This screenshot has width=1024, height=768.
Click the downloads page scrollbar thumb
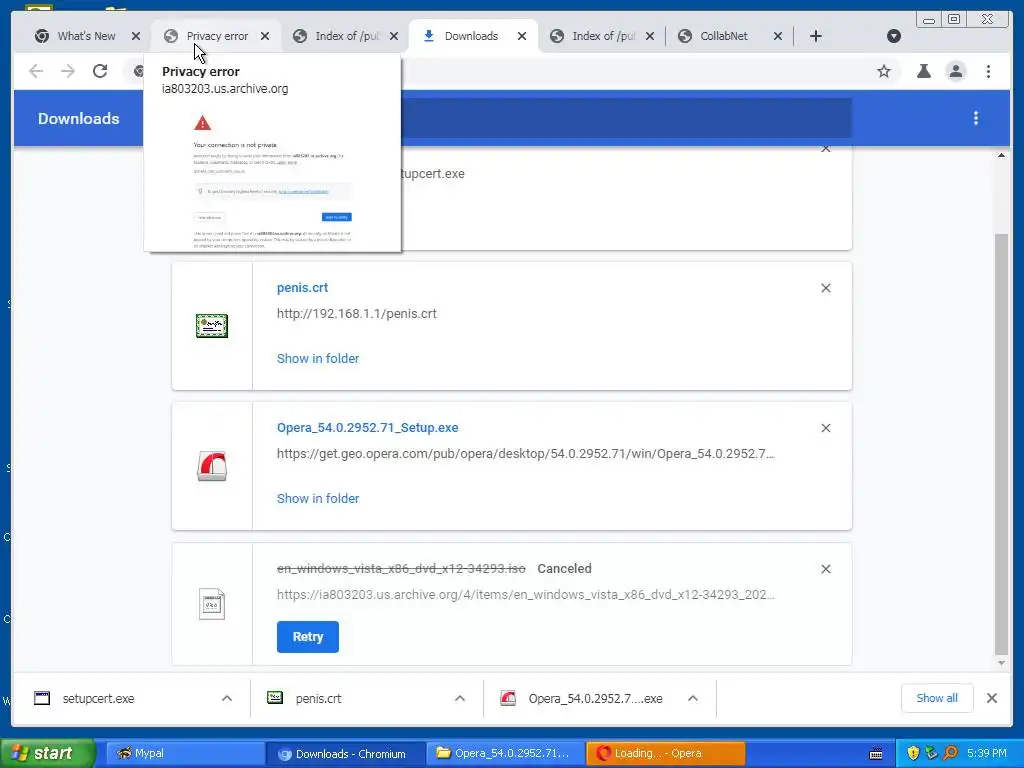click(1001, 444)
